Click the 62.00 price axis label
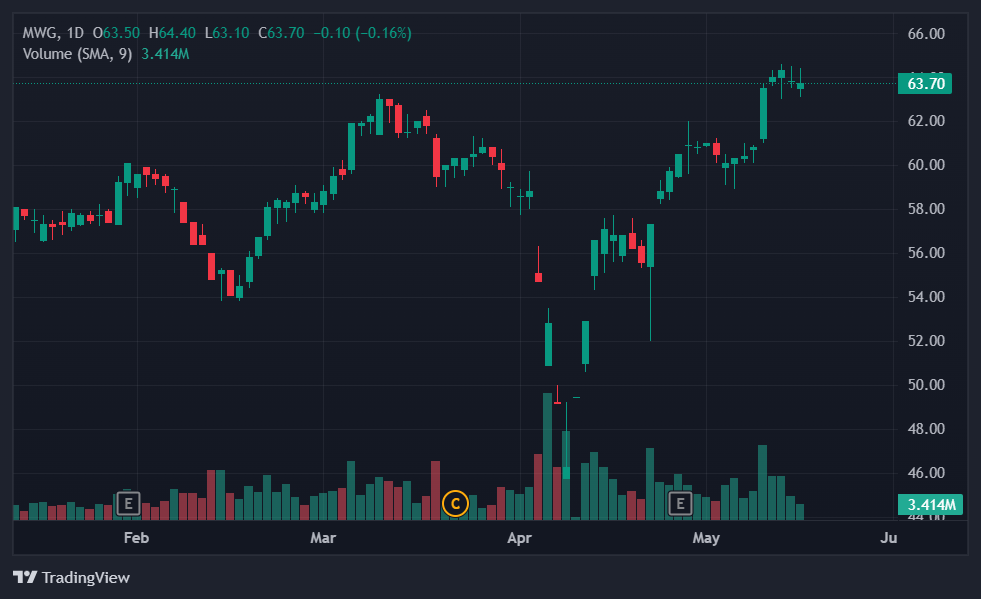This screenshot has height=599, width=981. pyautogui.click(x=926, y=121)
